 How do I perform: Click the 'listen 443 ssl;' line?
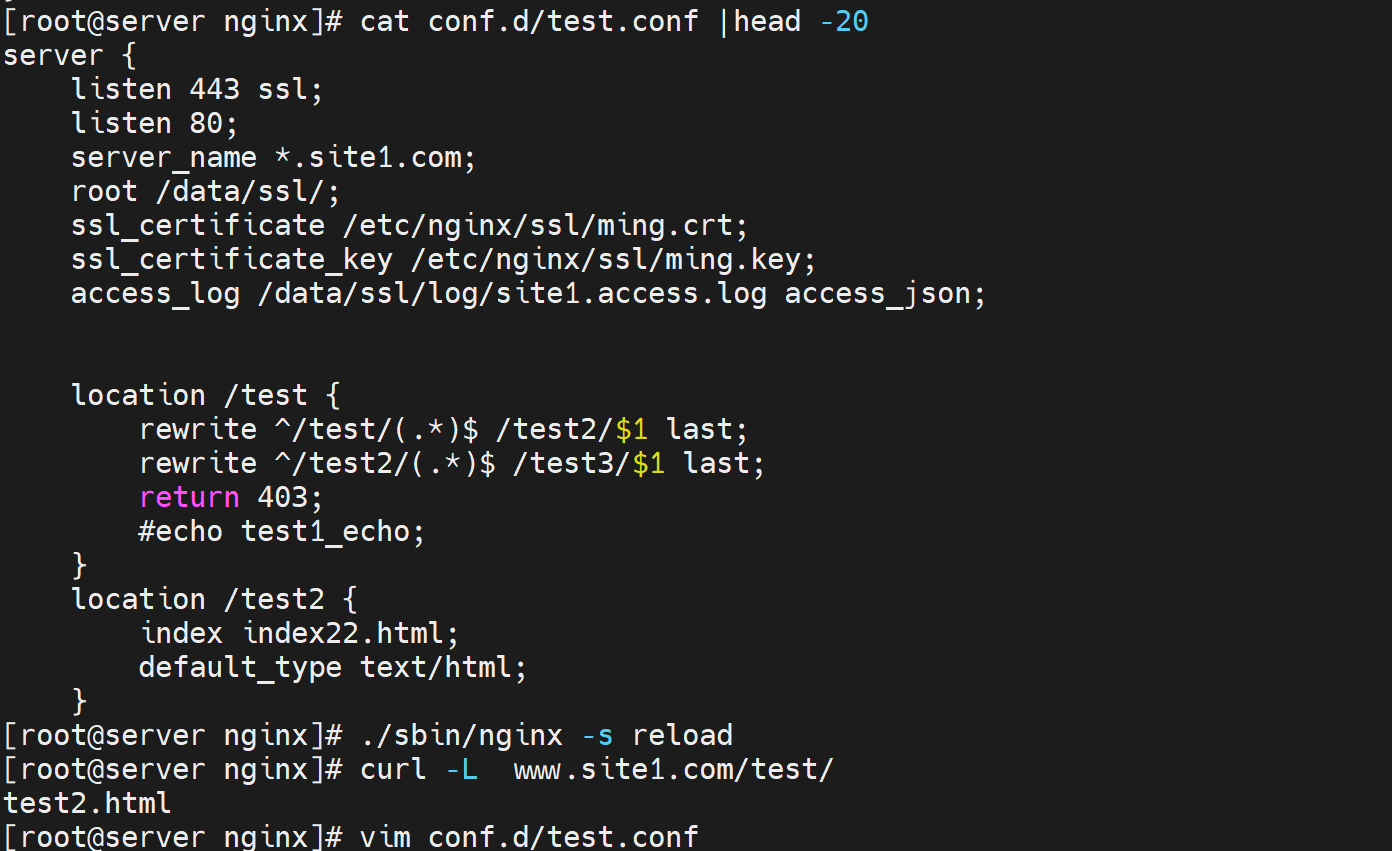(x=197, y=89)
